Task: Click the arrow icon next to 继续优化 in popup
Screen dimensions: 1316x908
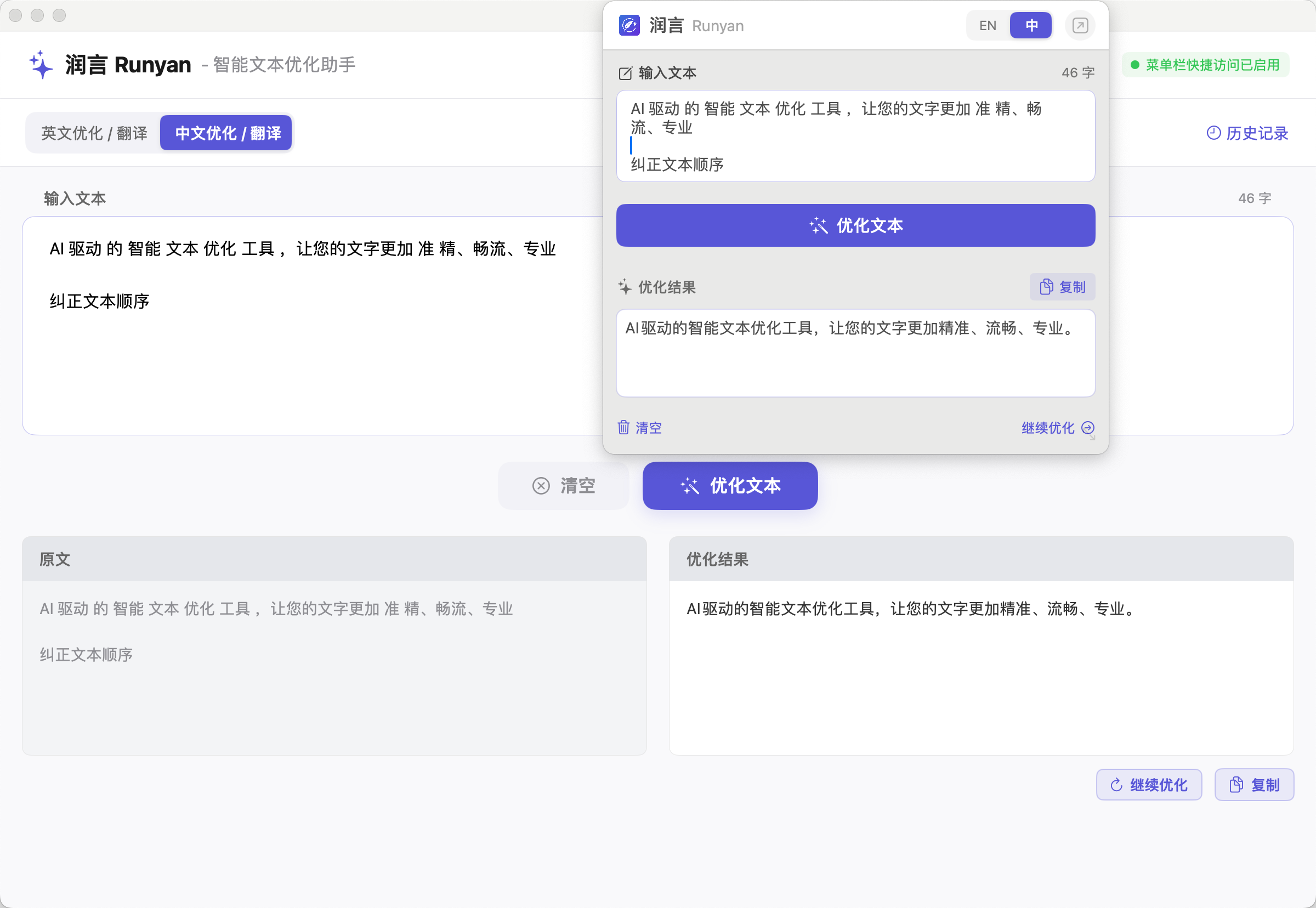Action: point(1087,427)
